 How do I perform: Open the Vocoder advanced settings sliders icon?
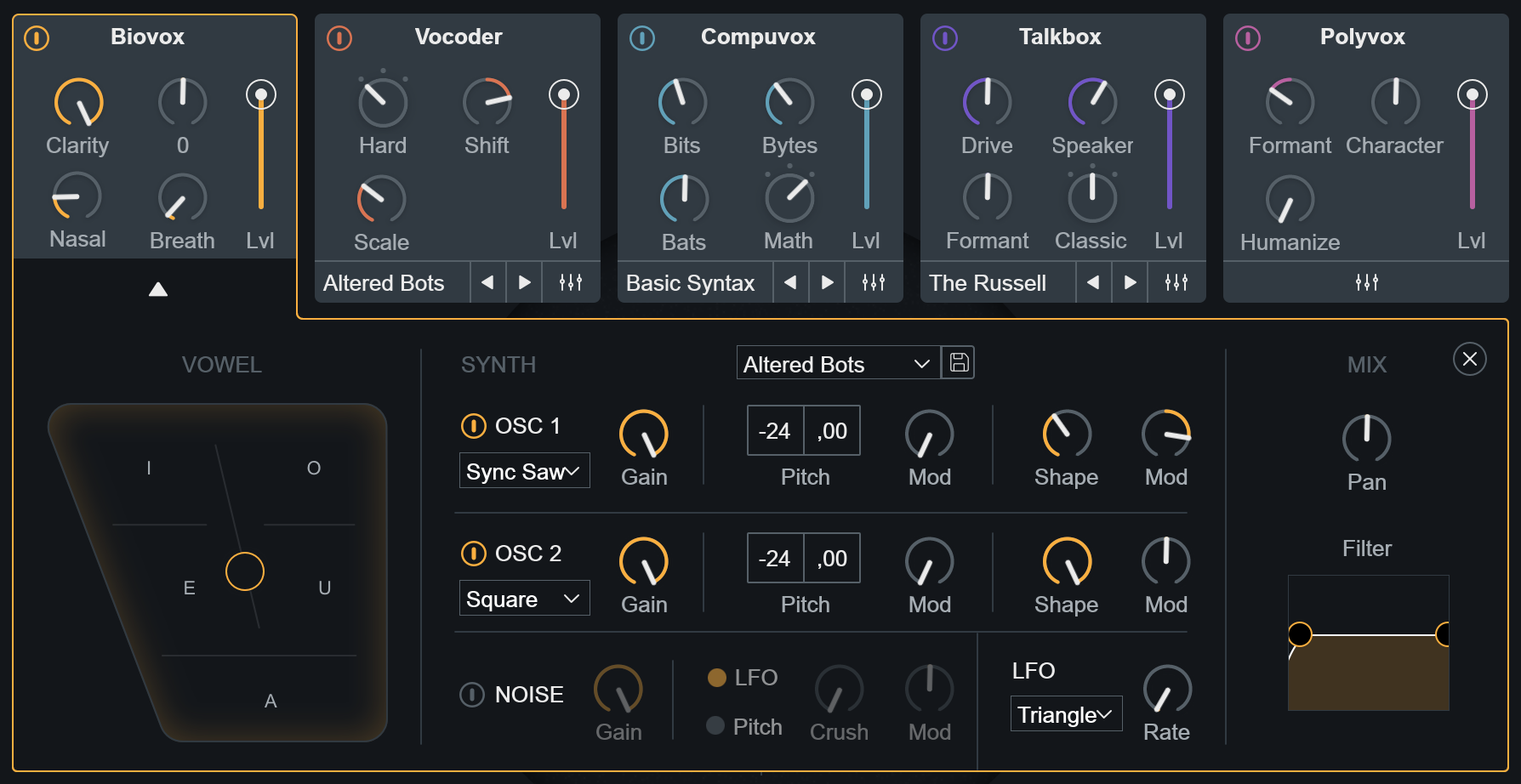570,282
